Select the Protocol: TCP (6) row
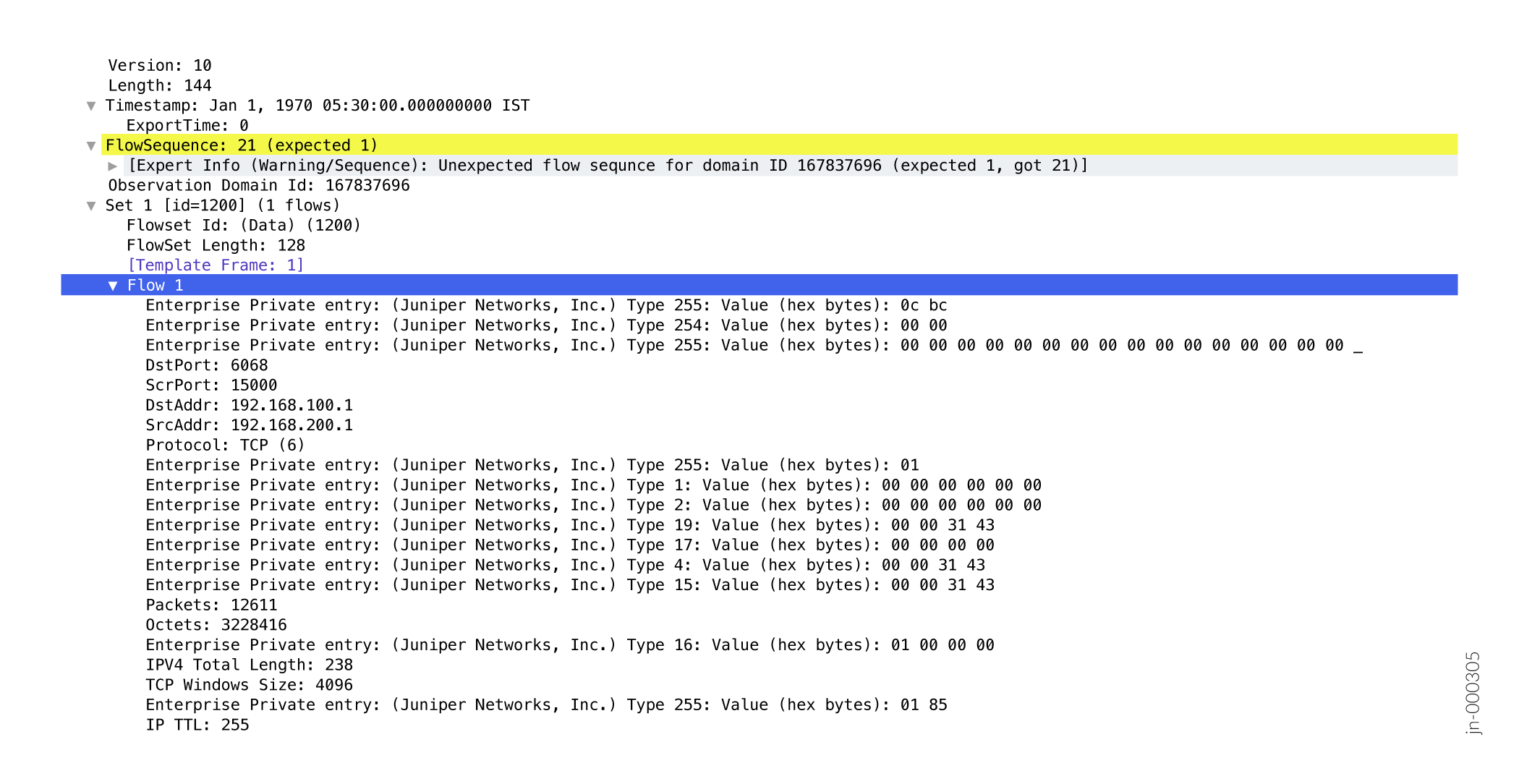 pyautogui.click(x=225, y=446)
